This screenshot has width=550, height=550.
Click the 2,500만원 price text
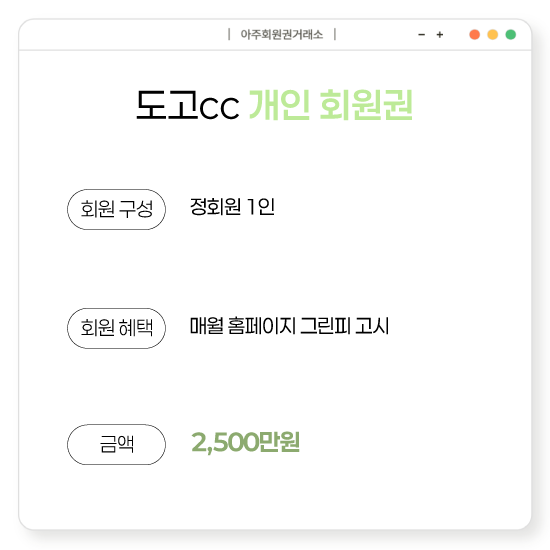(x=246, y=442)
